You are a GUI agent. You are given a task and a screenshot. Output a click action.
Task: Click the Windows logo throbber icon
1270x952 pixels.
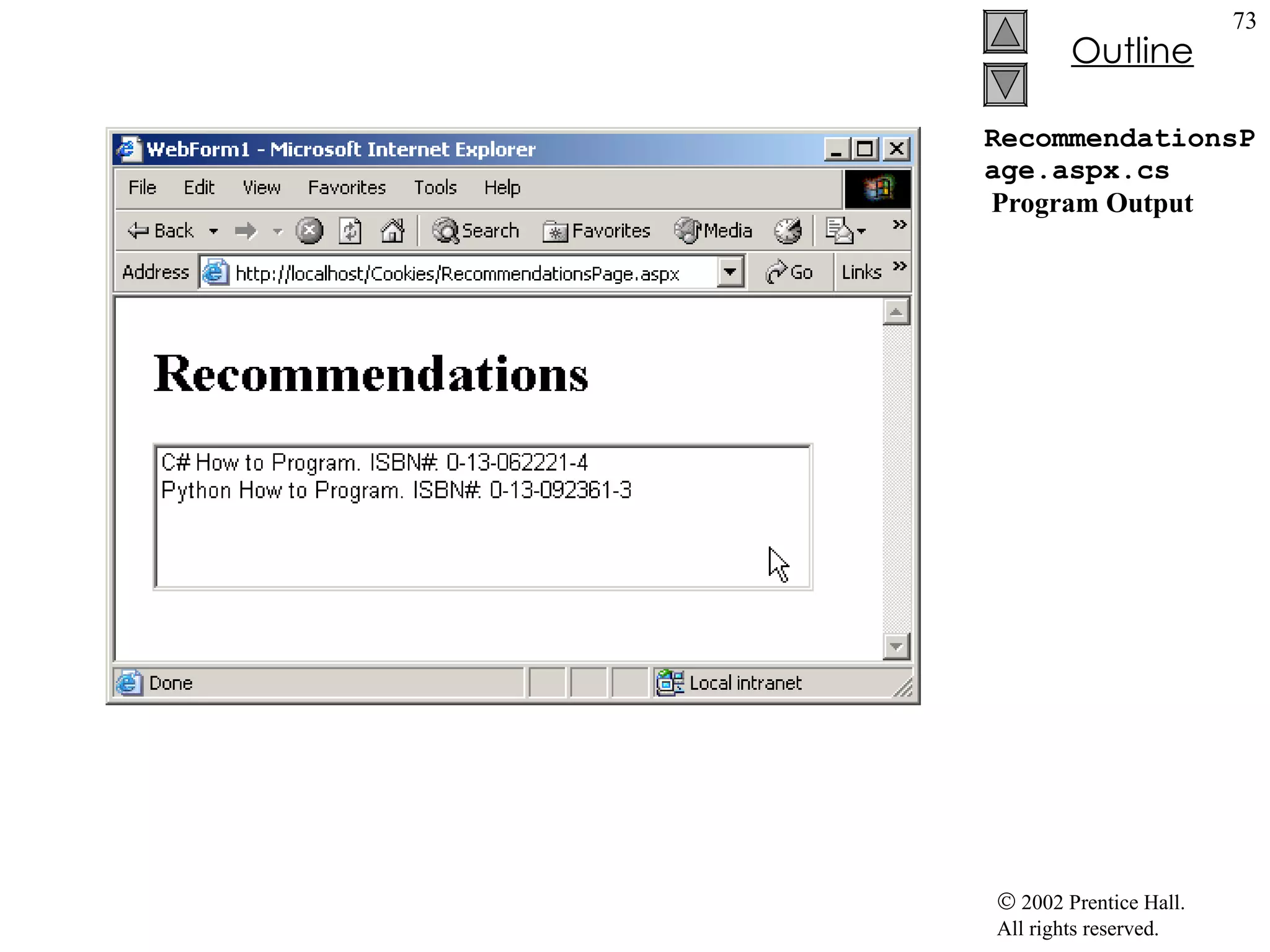click(x=877, y=188)
